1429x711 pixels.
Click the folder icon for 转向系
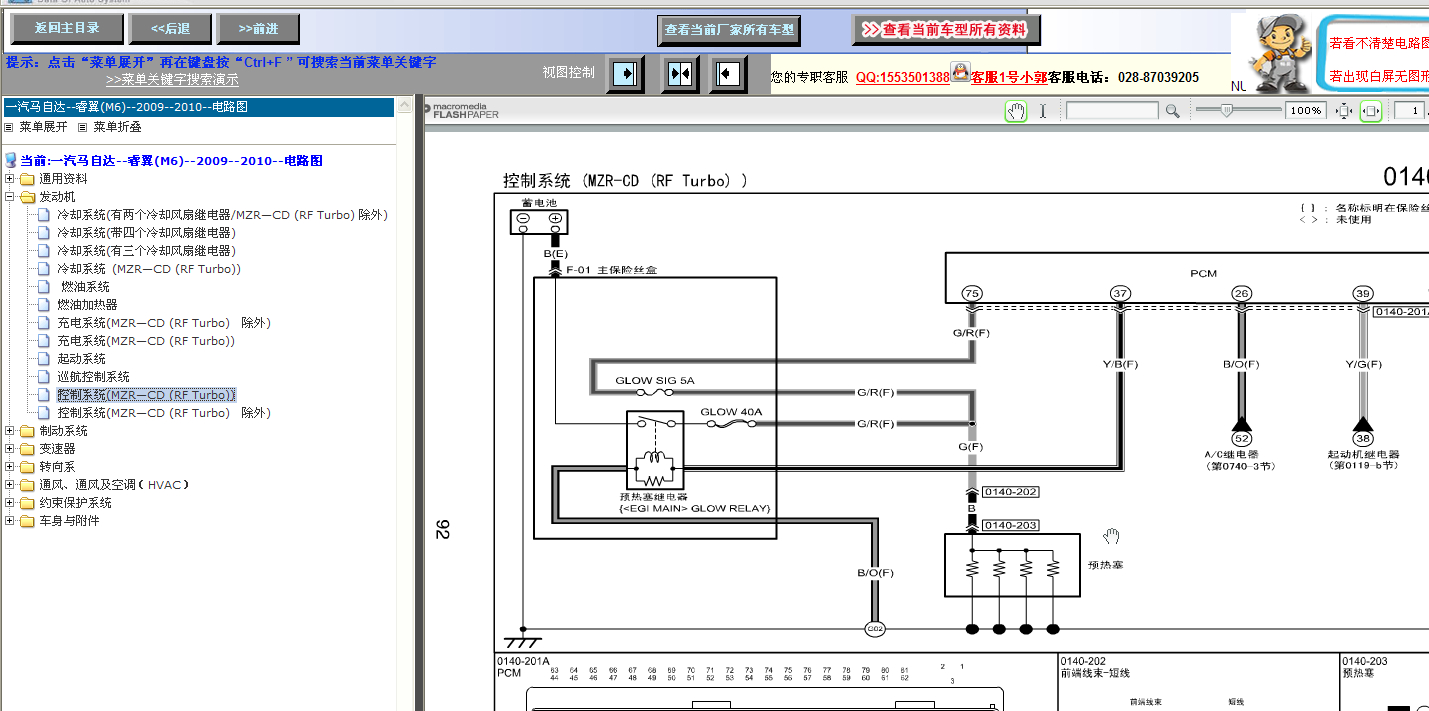pos(27,467)
